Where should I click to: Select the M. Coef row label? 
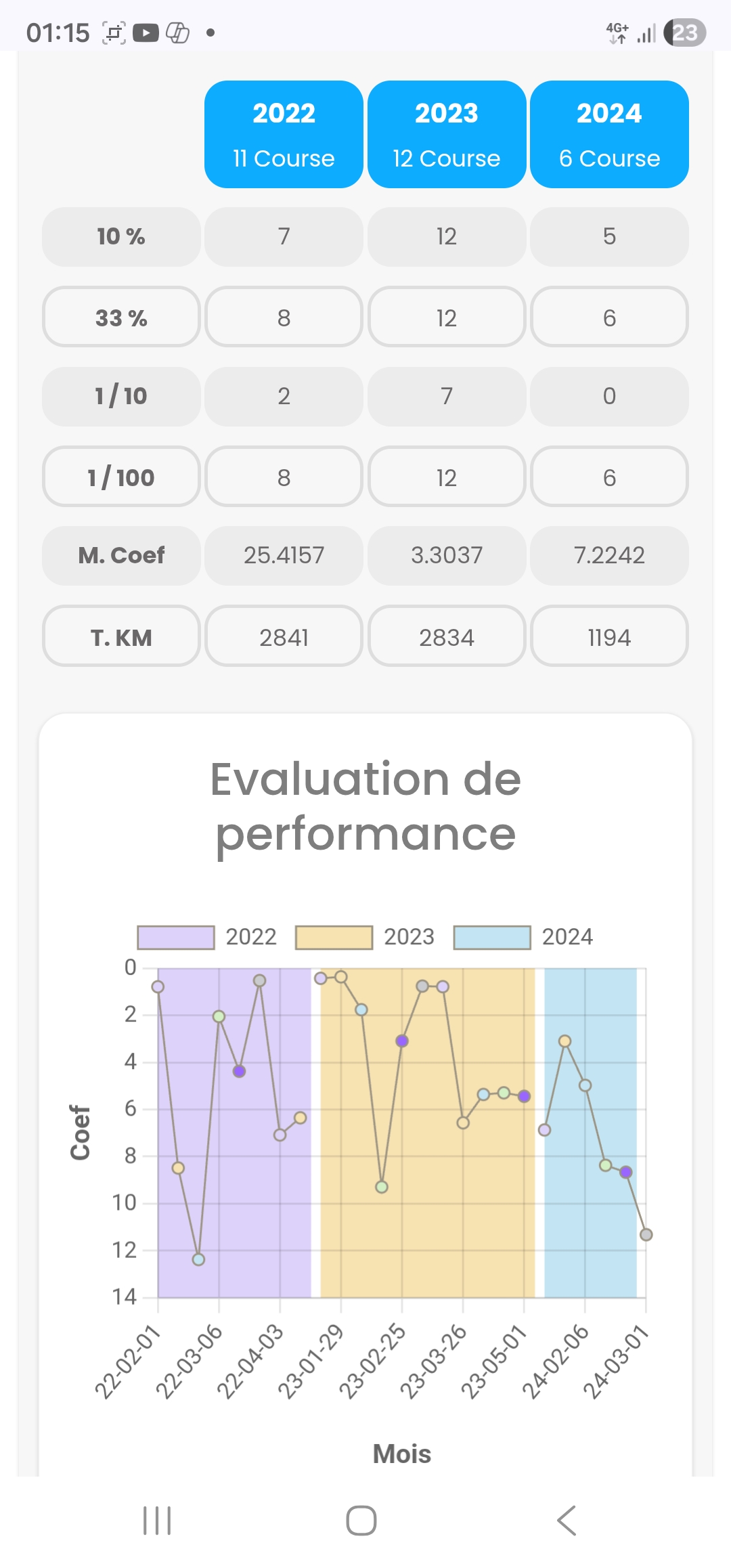click(121, 556)
